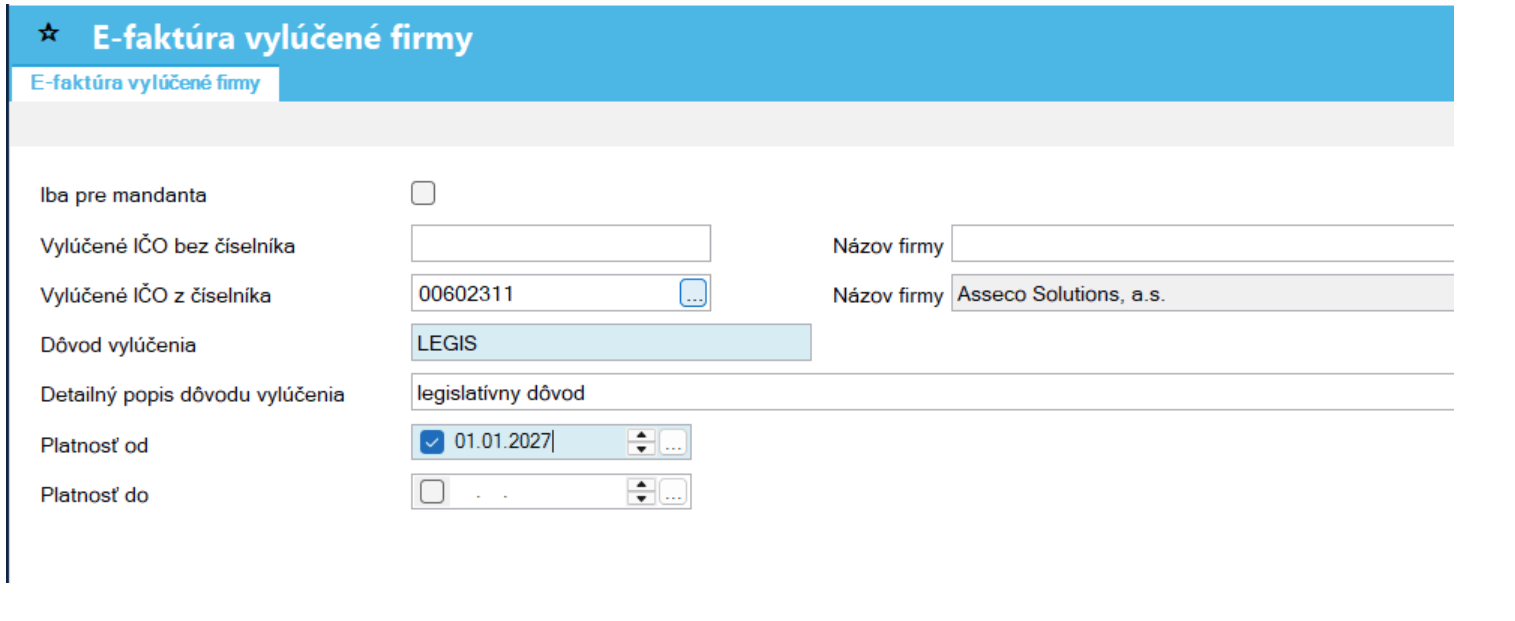
Task: Decrease Platnosť od date with down arrow
Action: tap(641, 449)
